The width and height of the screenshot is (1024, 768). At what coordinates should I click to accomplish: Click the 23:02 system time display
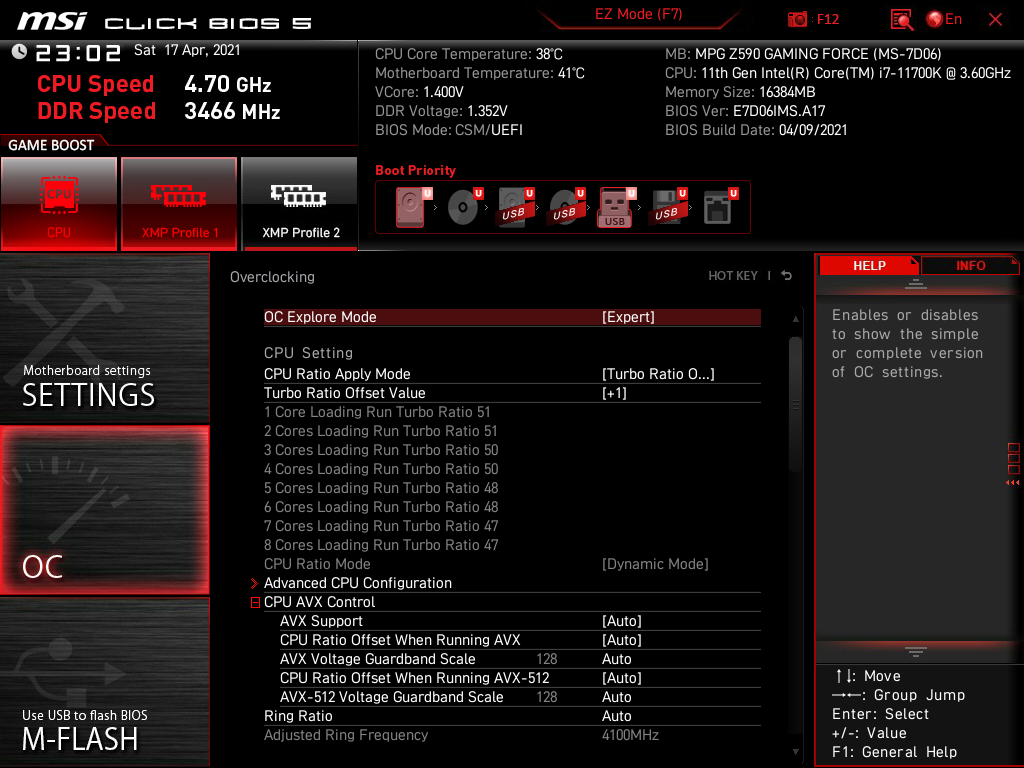coord(78,52)
